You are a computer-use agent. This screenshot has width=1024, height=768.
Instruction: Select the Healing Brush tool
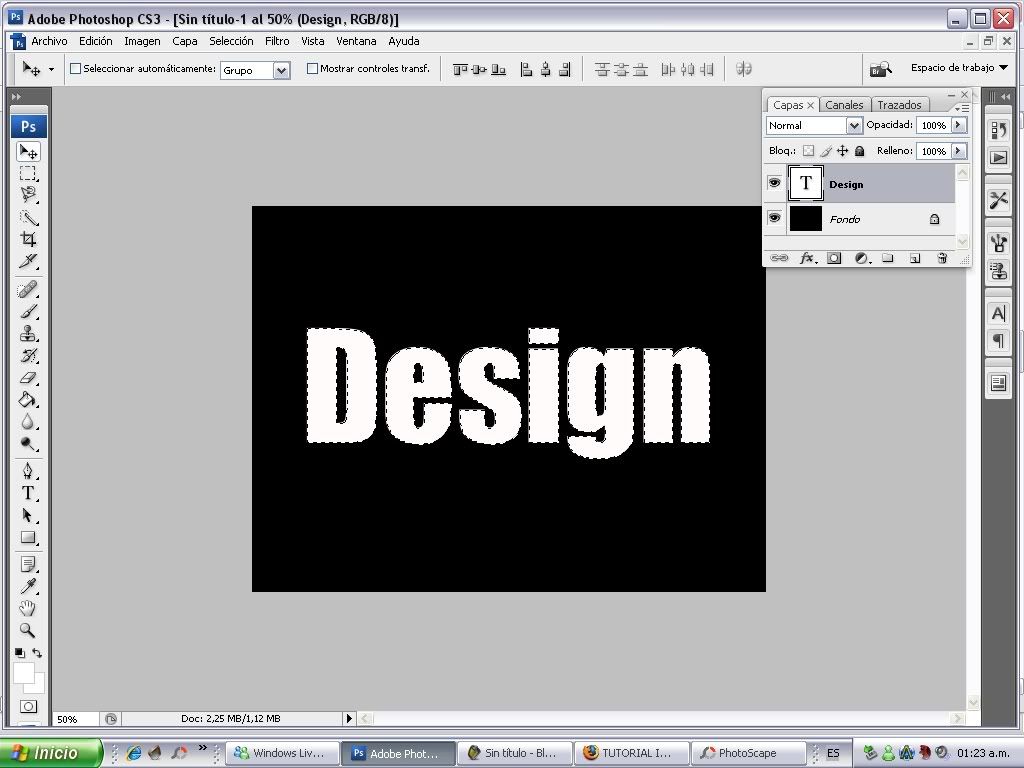pos(27,289)
